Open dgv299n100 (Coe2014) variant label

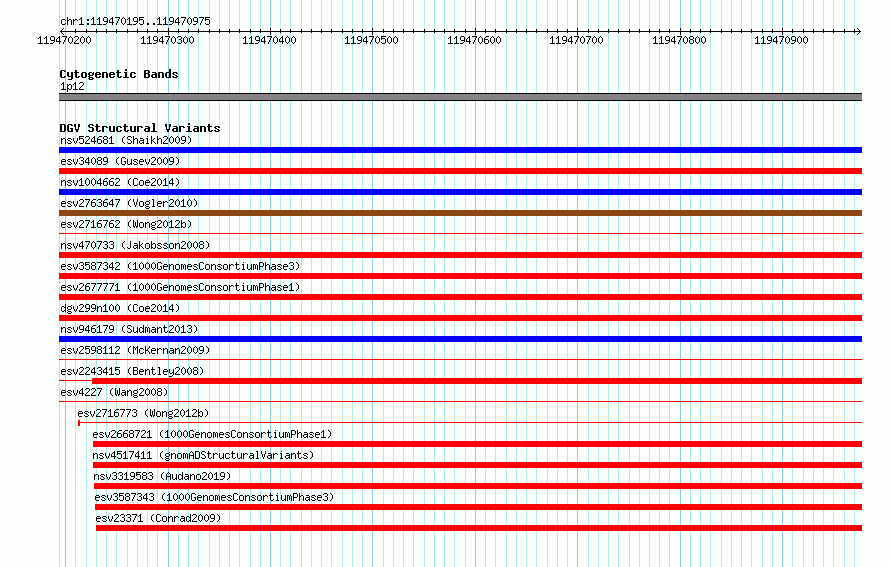coord(120,308)
